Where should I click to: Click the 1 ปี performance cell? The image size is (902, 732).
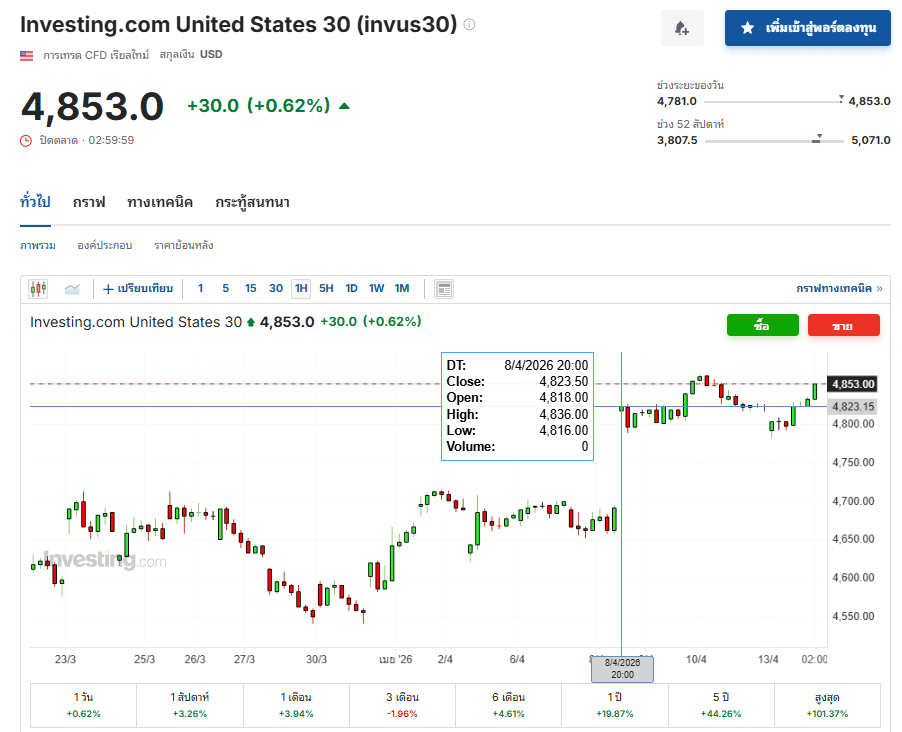(x=615, y=706)
